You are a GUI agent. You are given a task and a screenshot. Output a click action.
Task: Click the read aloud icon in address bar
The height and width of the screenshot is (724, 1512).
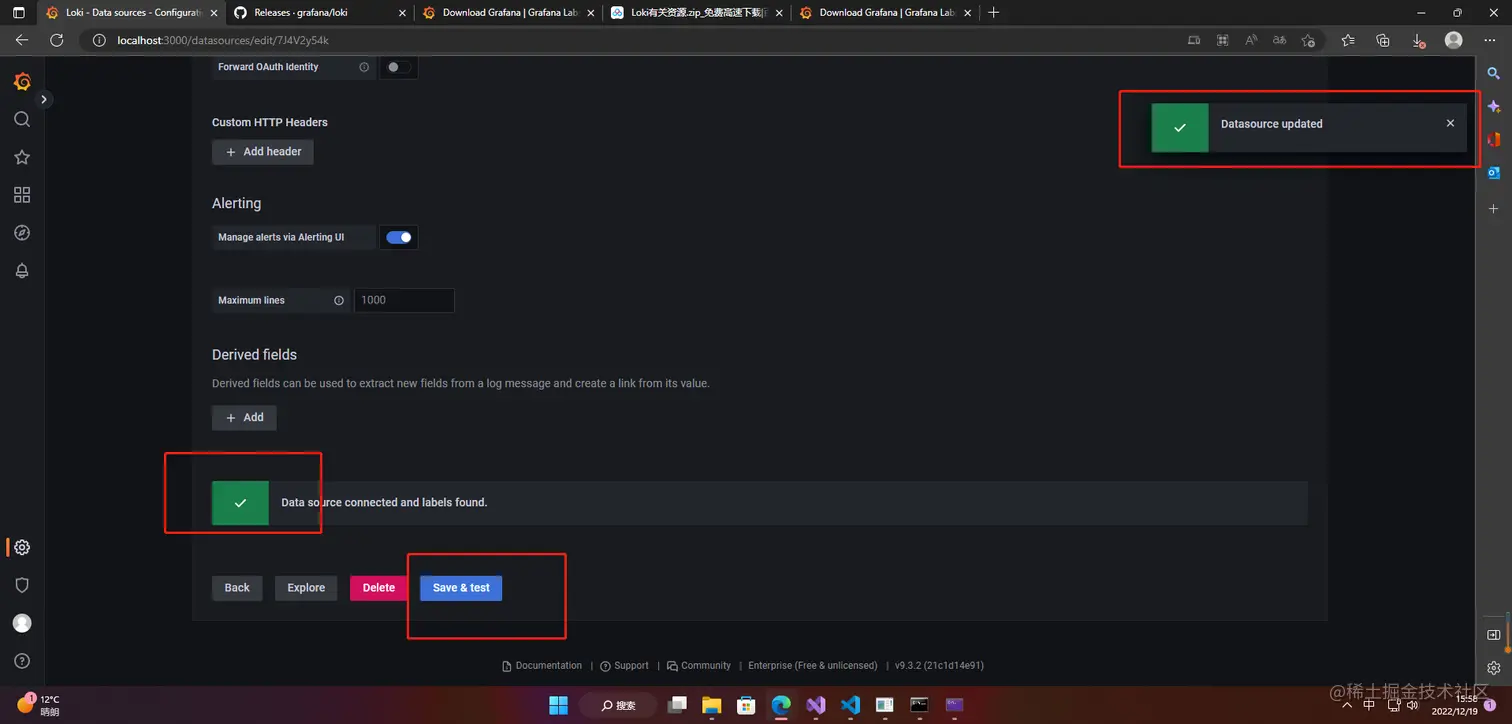[x=1251, y=40]
